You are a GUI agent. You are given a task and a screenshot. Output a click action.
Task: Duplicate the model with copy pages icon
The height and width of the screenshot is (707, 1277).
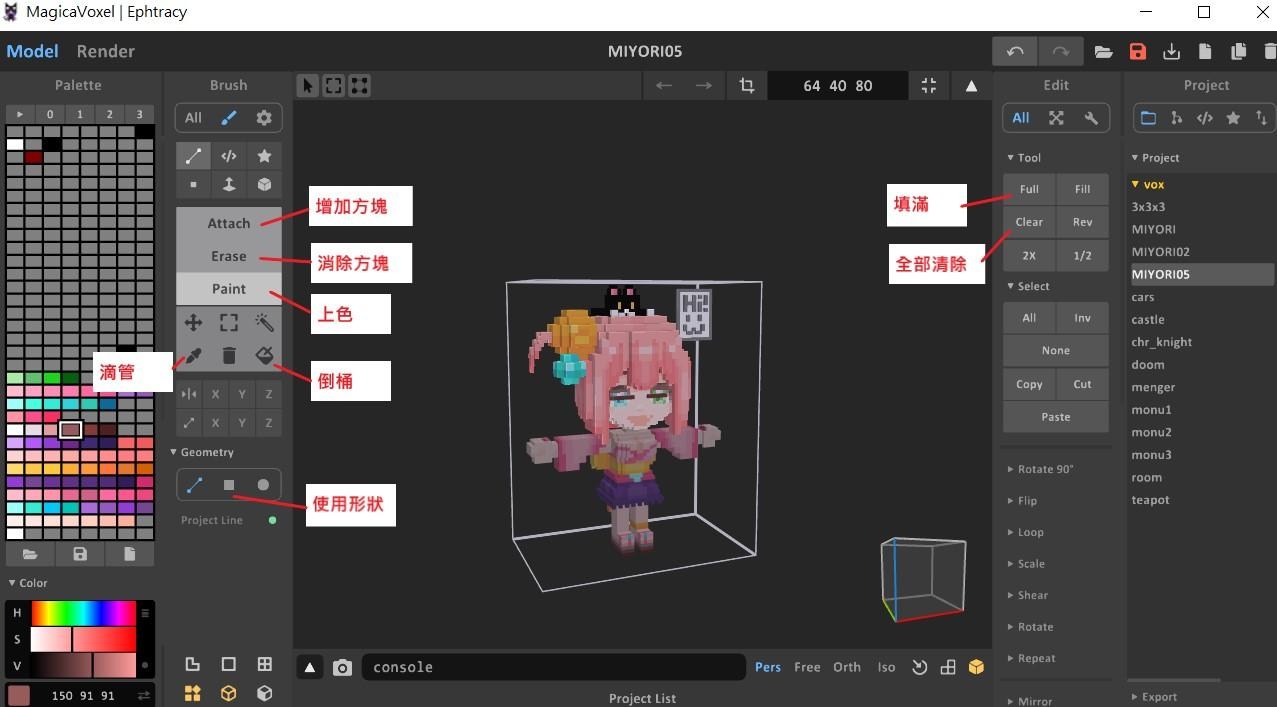[1238, 52]
